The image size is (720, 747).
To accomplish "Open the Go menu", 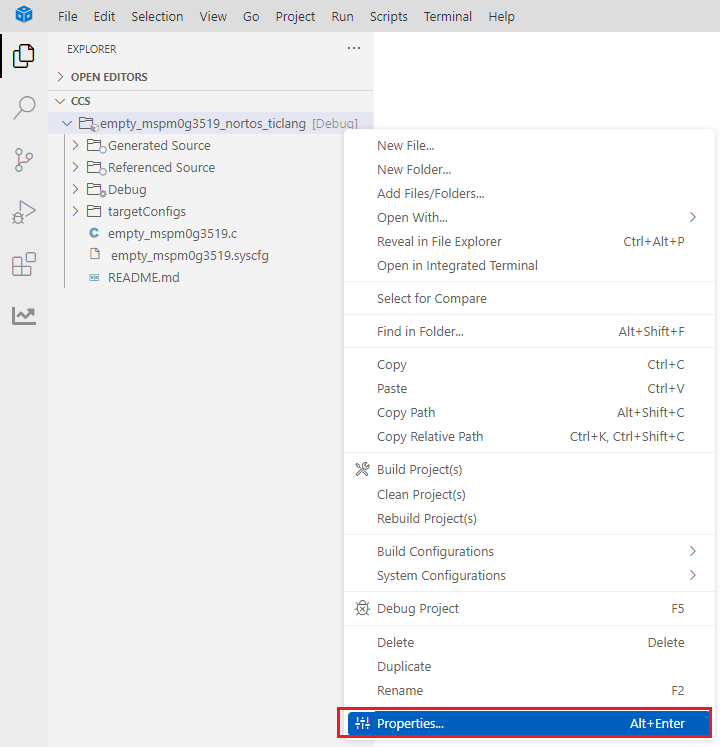I will point(251,16).
